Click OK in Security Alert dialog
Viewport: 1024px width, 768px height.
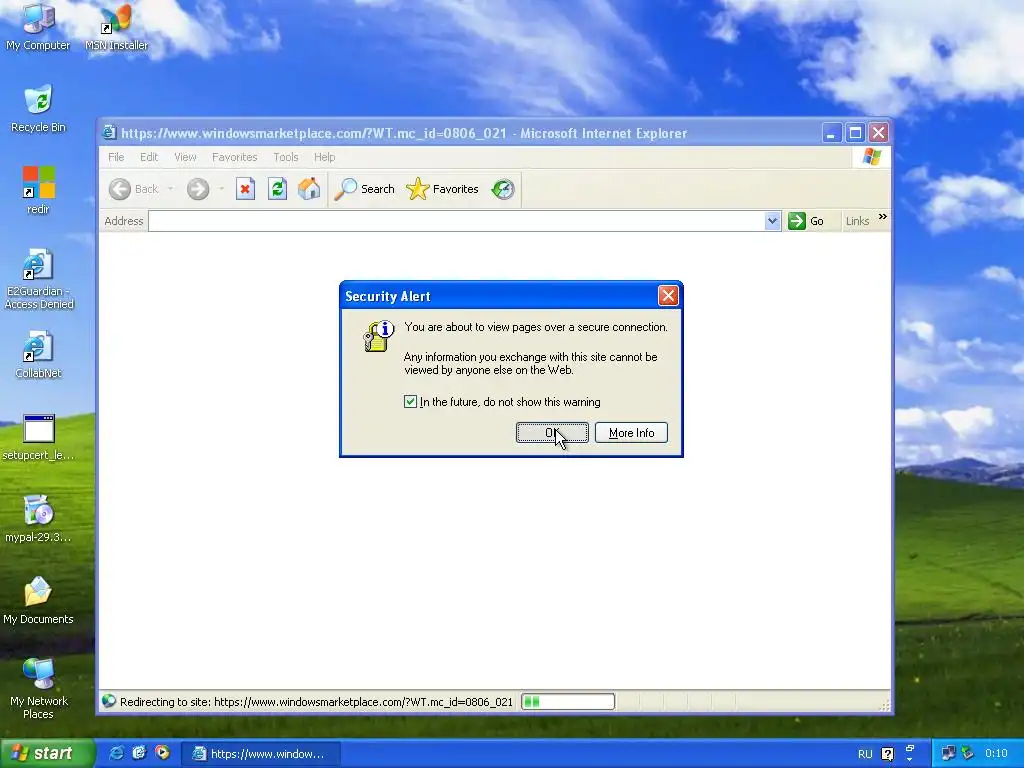[552, 432]
